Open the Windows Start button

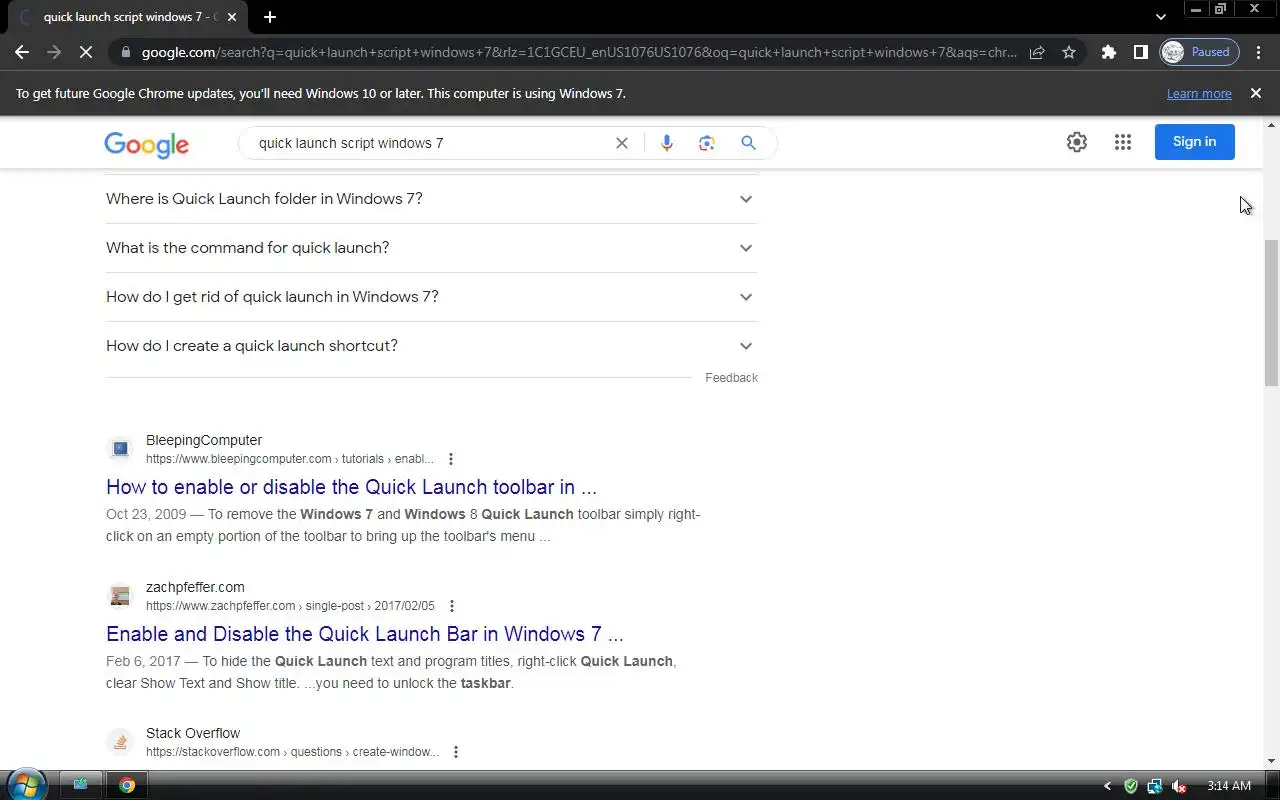click(x=27, y=785)
